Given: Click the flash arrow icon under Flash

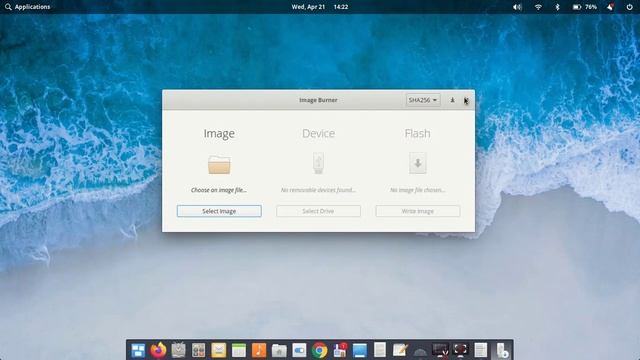Looking at the screenshot, I should pyautogui.click(x=418, y=163).
